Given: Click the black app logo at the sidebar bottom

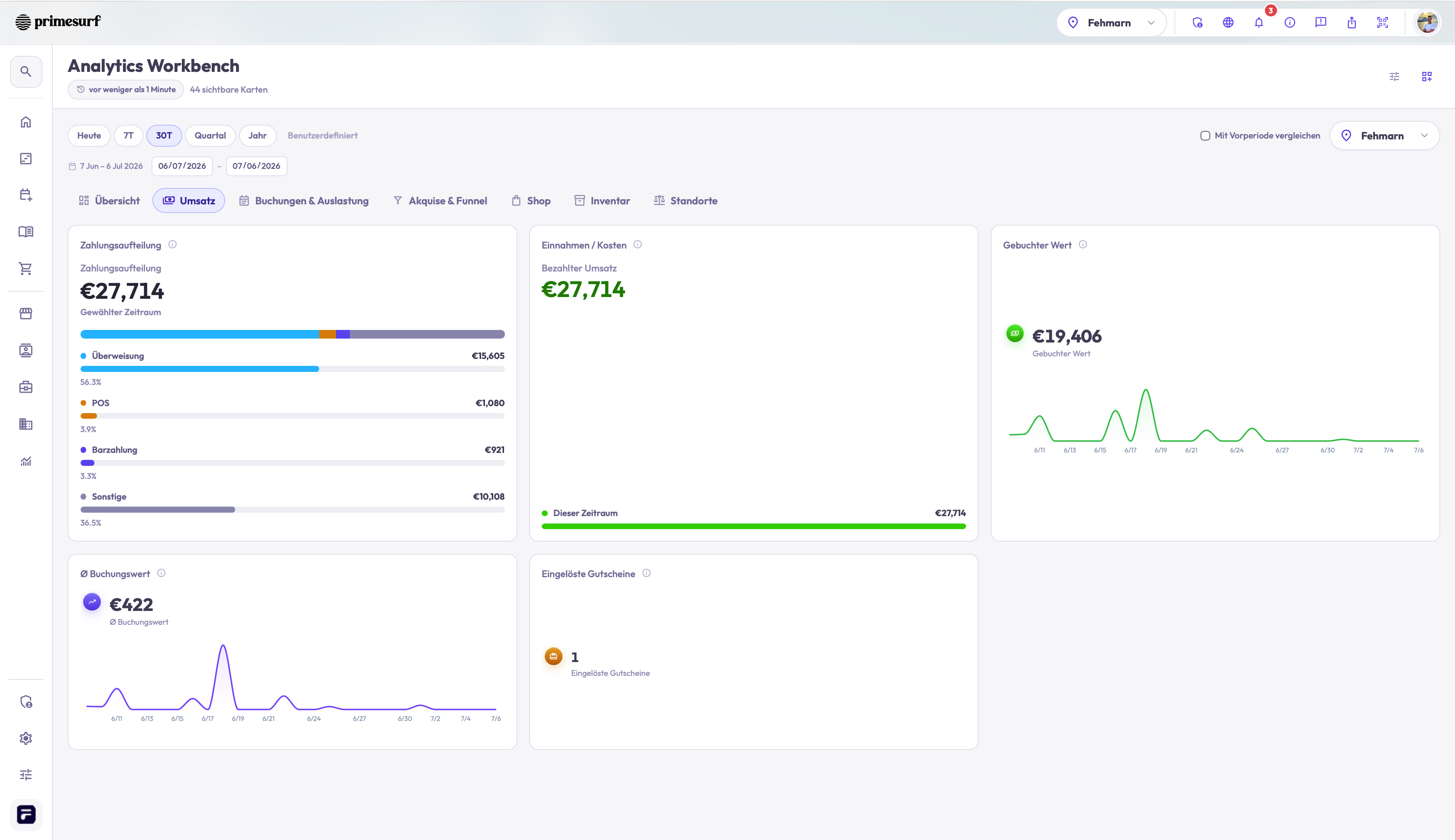Looking at the screenshot, I should 26,814.
